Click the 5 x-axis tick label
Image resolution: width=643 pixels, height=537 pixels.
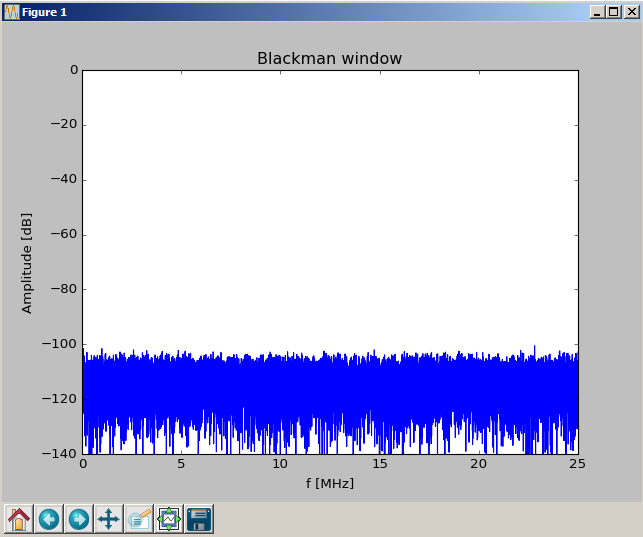coord(181,464)
